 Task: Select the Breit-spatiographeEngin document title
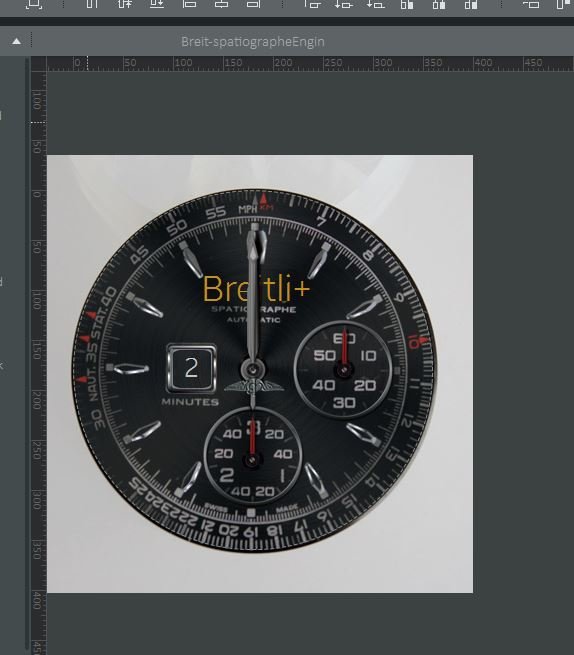(253, 42)
